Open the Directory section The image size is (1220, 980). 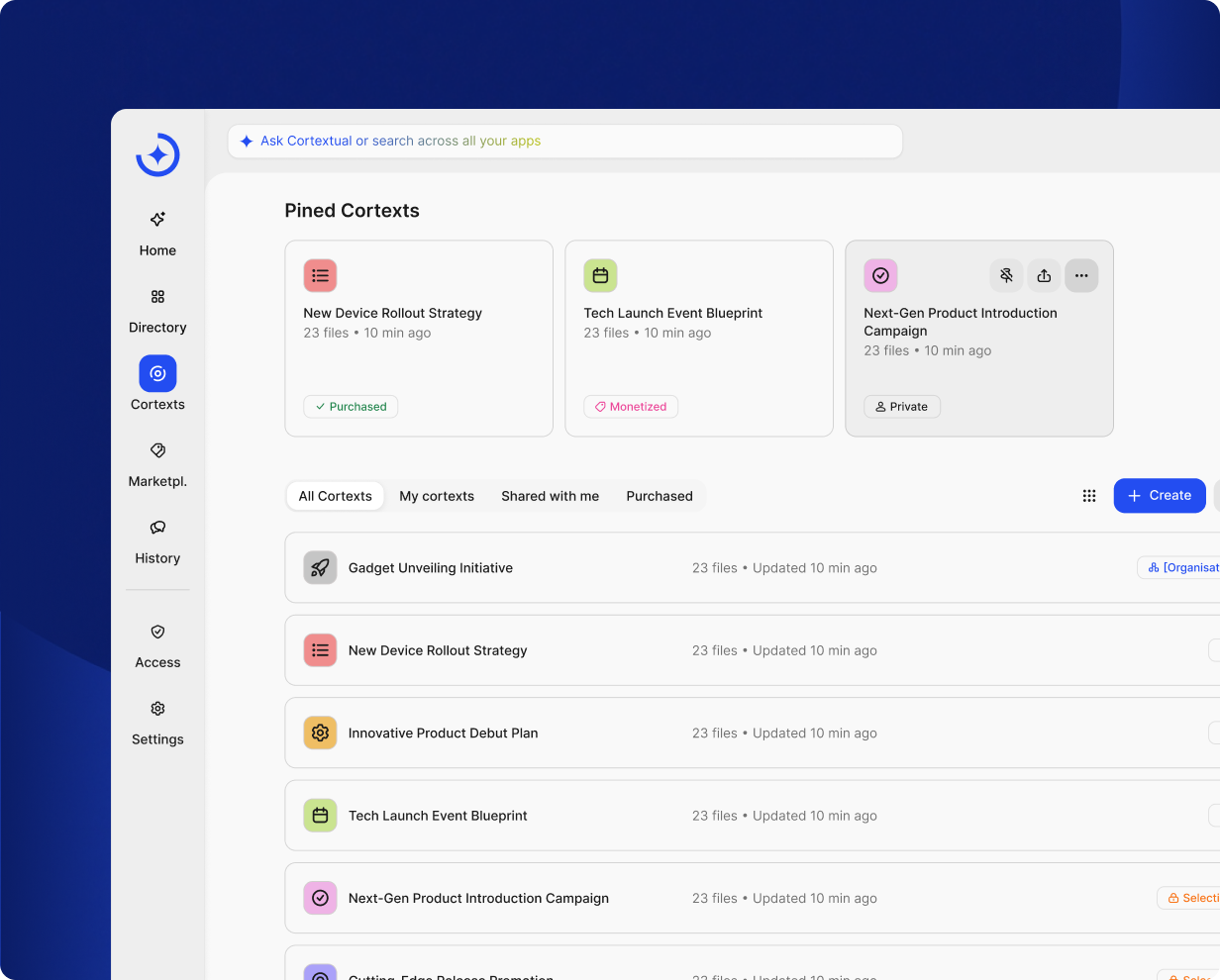[157, 311]
